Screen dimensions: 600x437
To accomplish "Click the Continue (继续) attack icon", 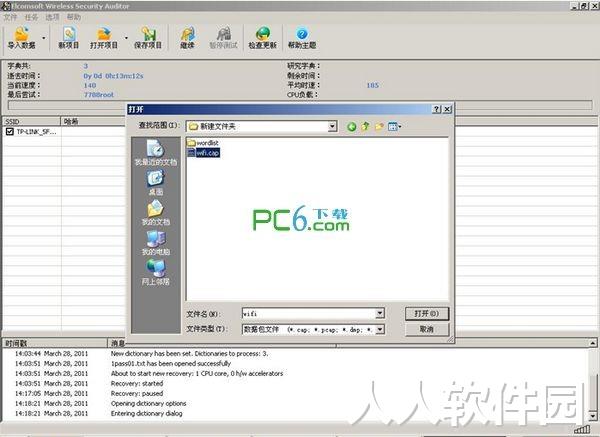I will (187, 38).
